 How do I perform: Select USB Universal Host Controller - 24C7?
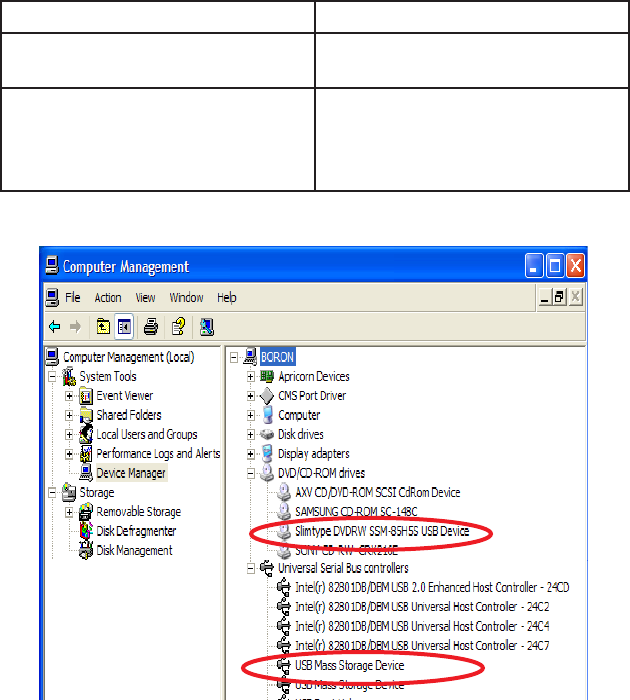(422, 646)
